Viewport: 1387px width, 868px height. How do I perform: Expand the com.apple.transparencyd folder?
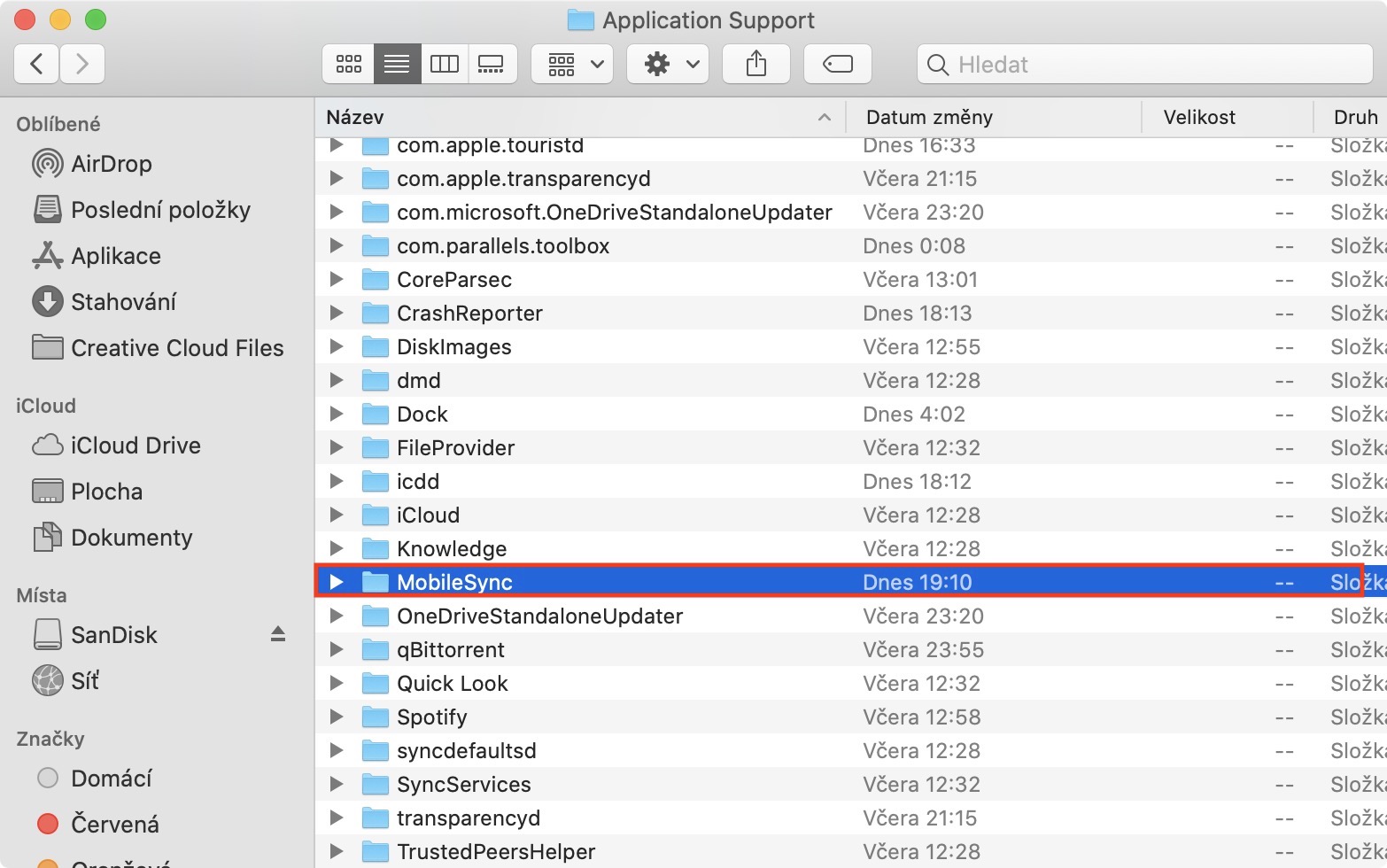click(337, 178)
